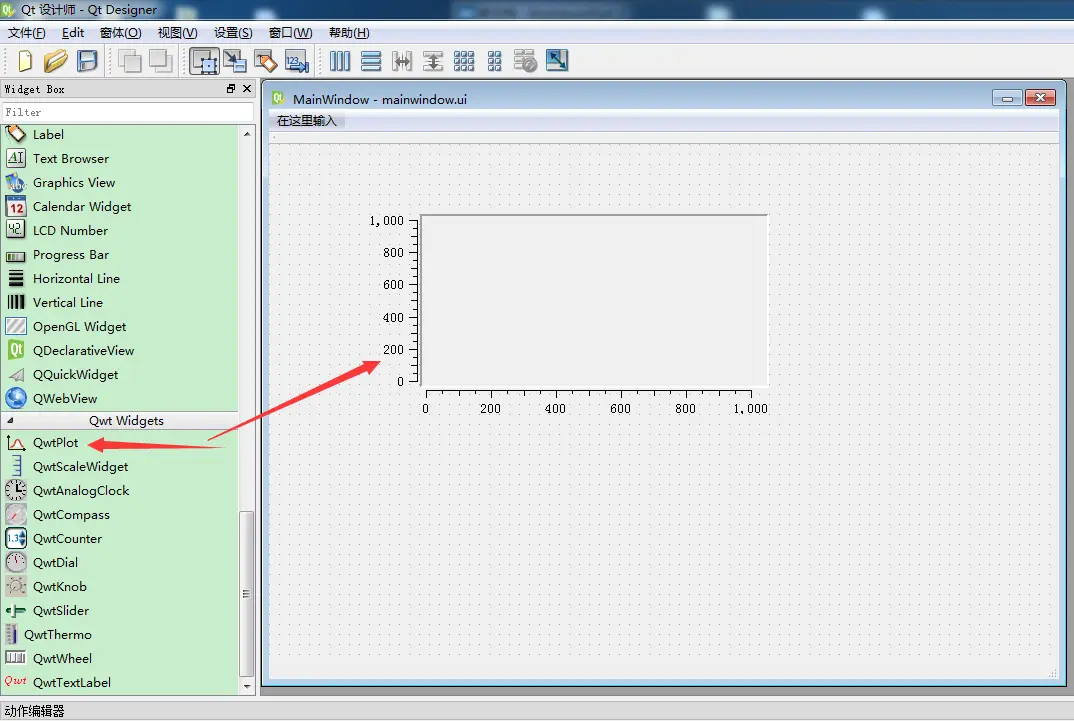This screenshot has width=1074, height=721.
Task: Apply Lay Out in a Grid icon
Action: point(464,61)
